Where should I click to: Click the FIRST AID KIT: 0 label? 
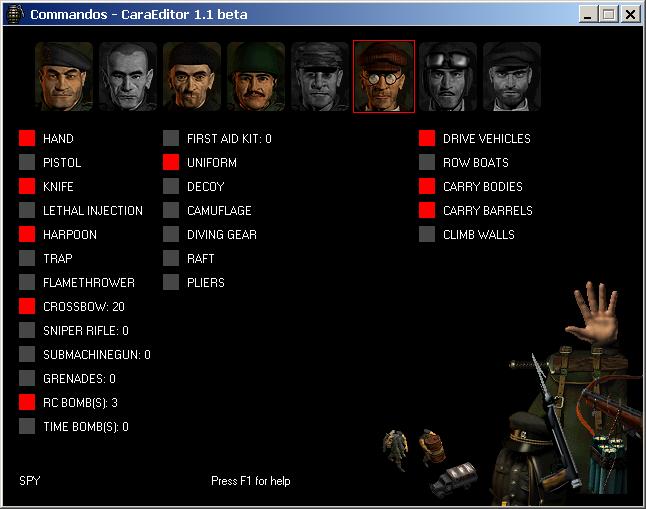click(229, 139)
